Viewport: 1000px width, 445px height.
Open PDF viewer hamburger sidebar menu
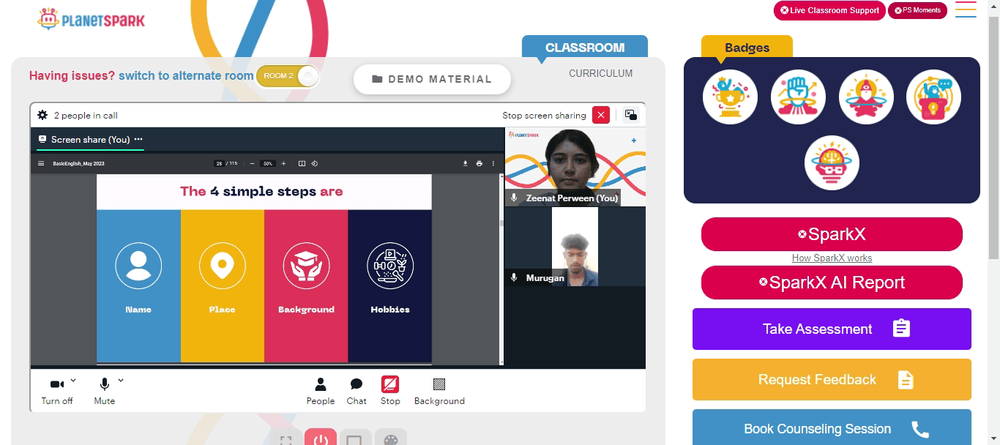(41, 164)
